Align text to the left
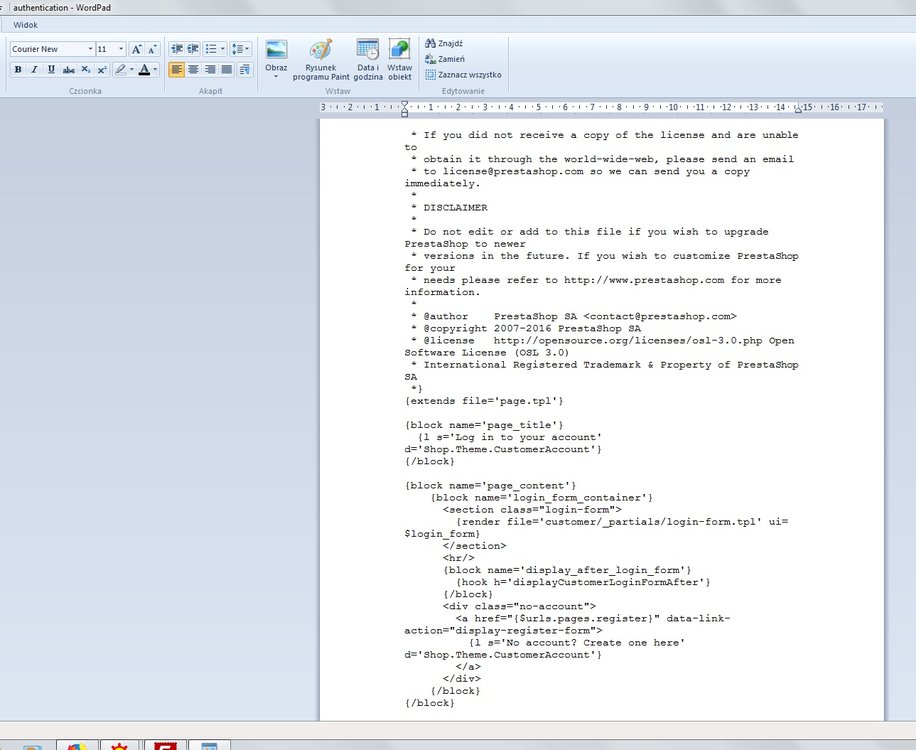 click(176, 70)
